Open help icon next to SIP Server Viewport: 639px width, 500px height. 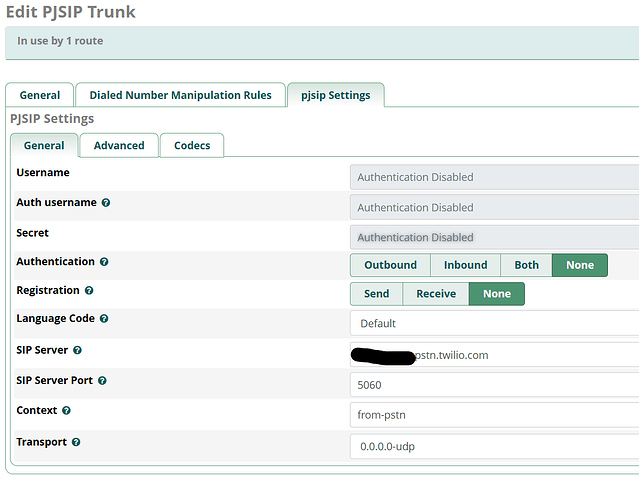77,350
